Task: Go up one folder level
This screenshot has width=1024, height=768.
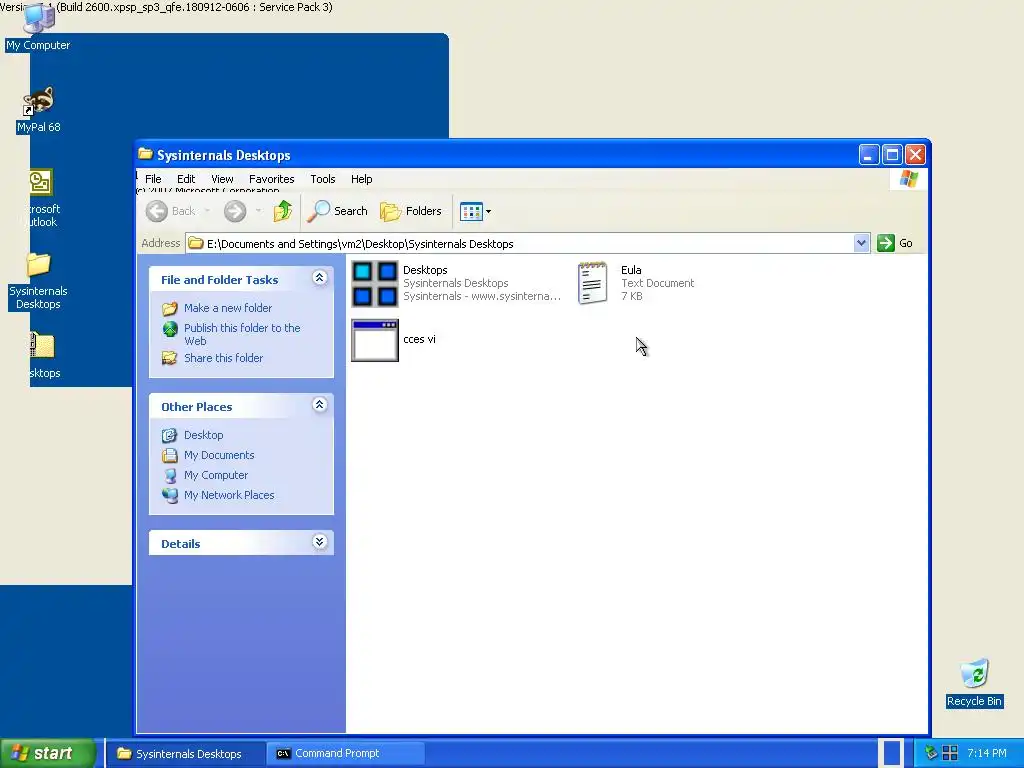Action: click(283, 211)
